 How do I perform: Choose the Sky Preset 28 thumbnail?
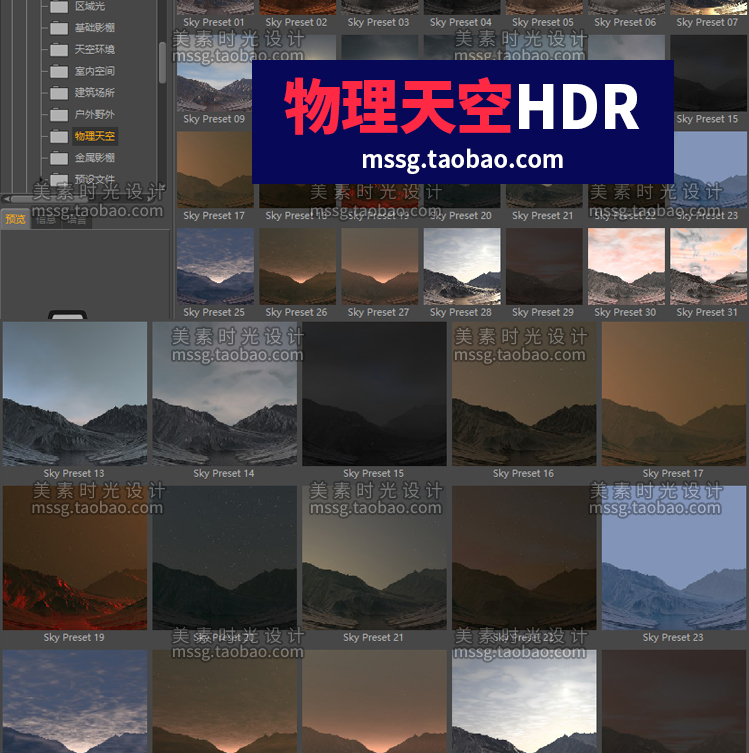pyautogui.click(x=461, y=266)
